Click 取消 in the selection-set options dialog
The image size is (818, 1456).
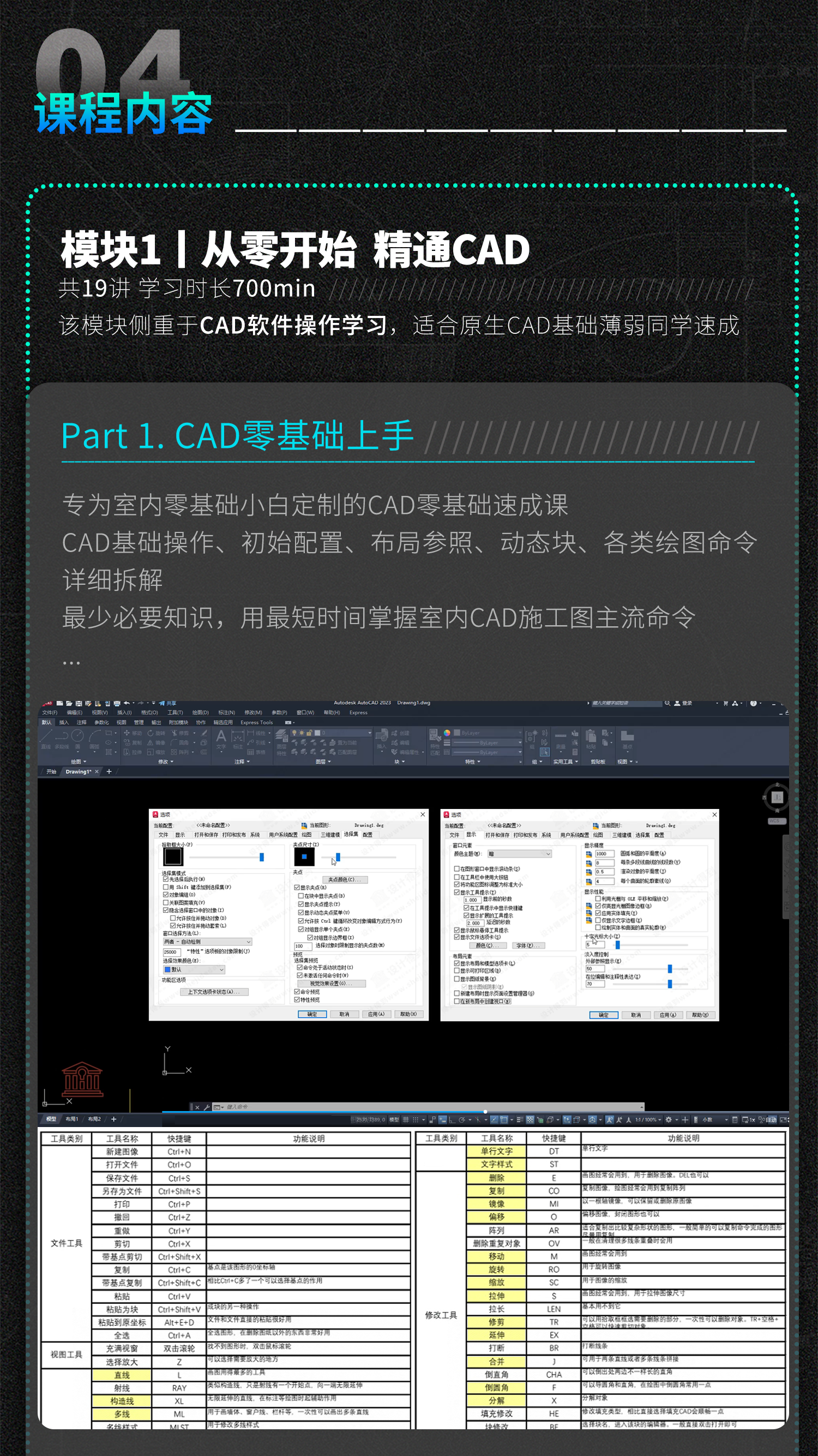pos(345,1015)
